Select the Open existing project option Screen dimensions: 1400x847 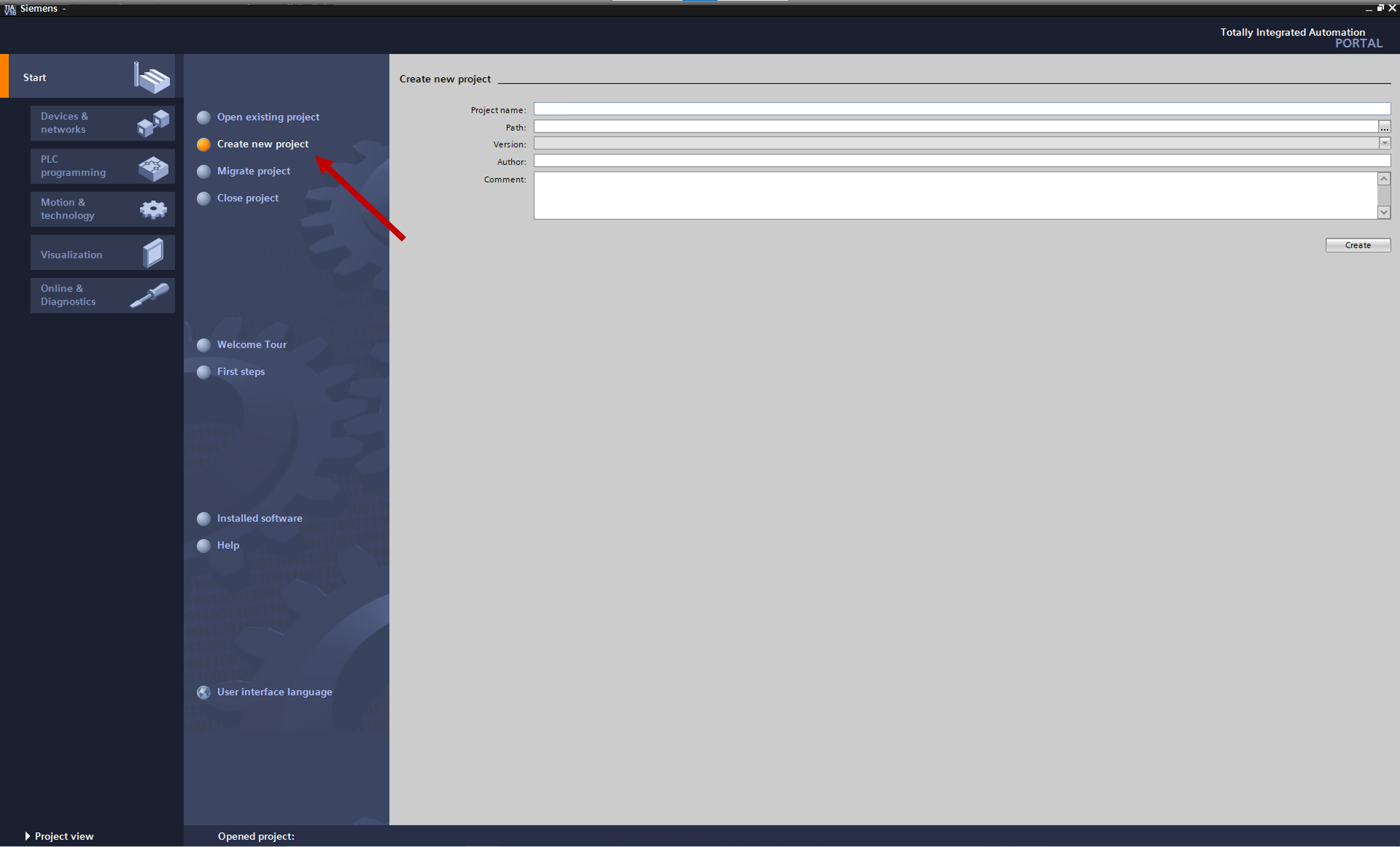(x=267, y=117)
